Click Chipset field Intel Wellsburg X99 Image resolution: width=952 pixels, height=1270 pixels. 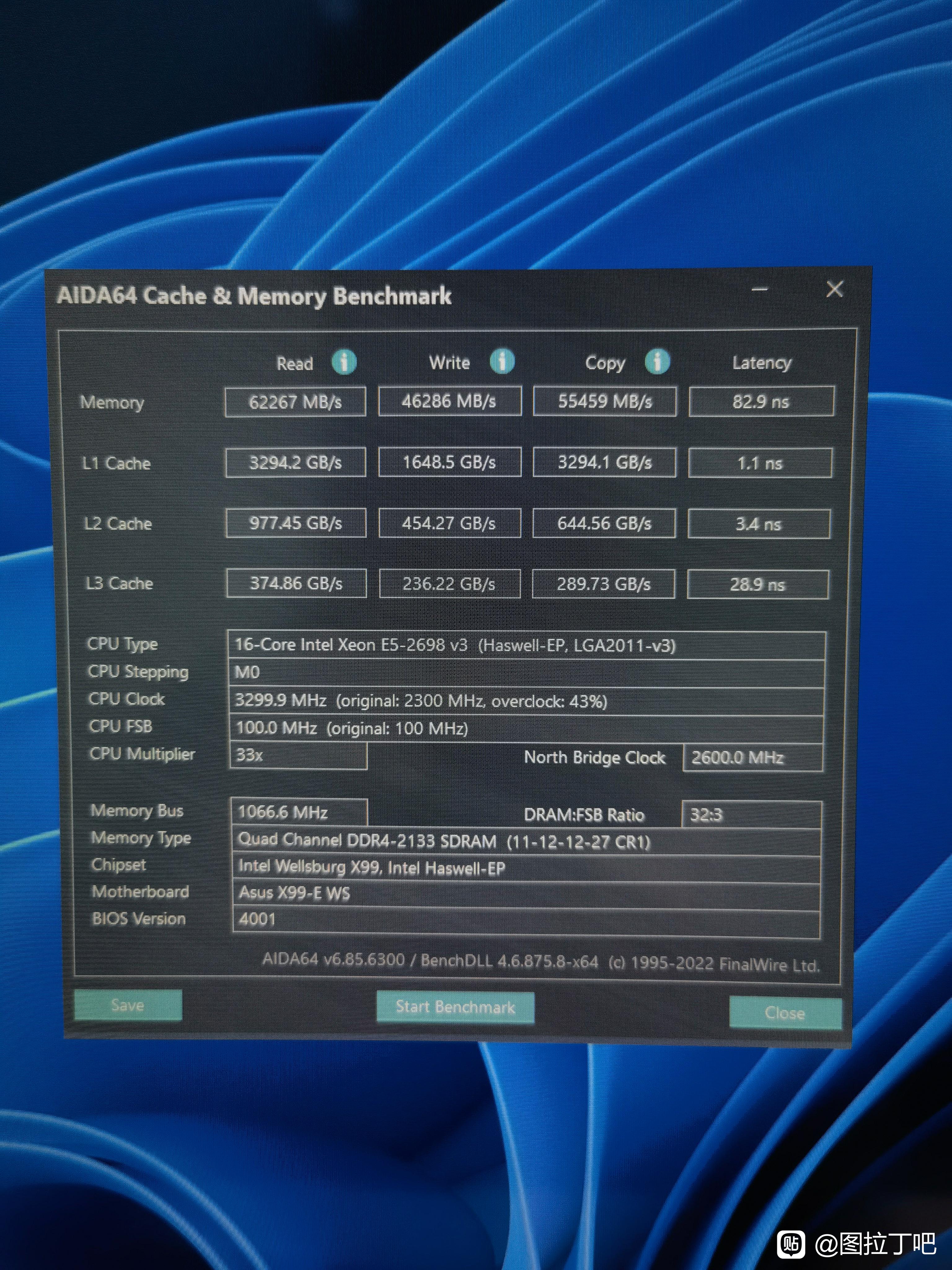526,868
